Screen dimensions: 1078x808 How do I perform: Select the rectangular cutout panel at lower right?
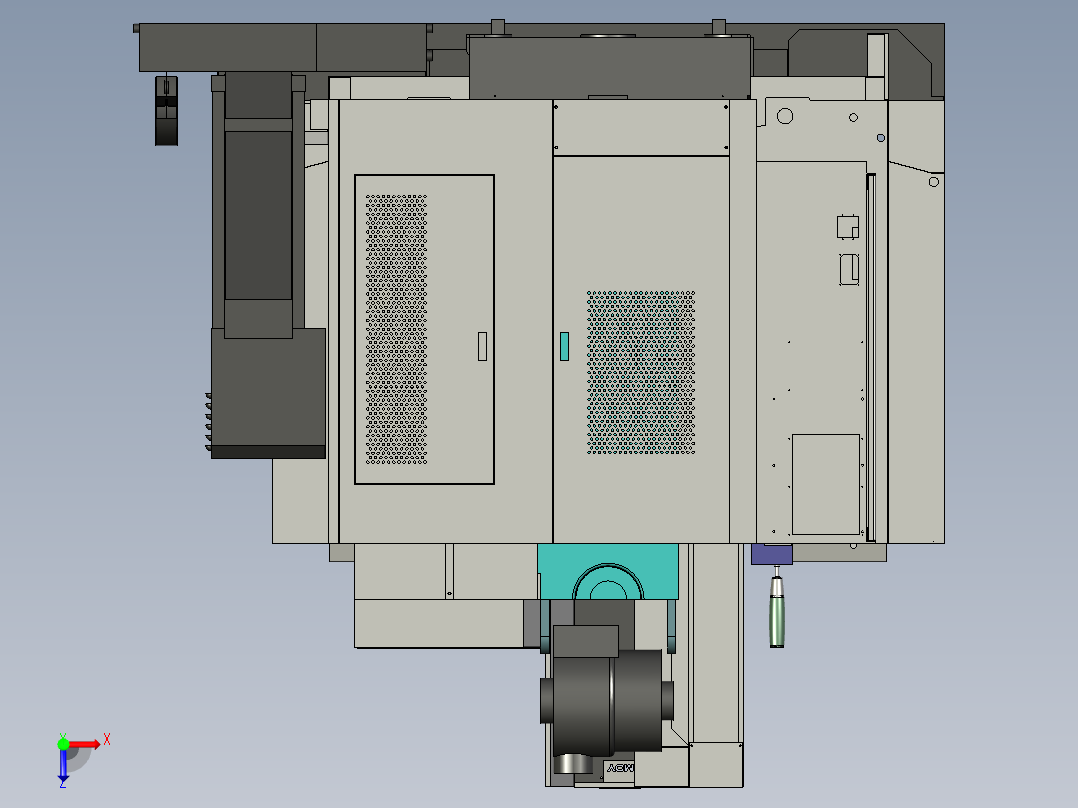pyautogui.click(x=826, y=484)
